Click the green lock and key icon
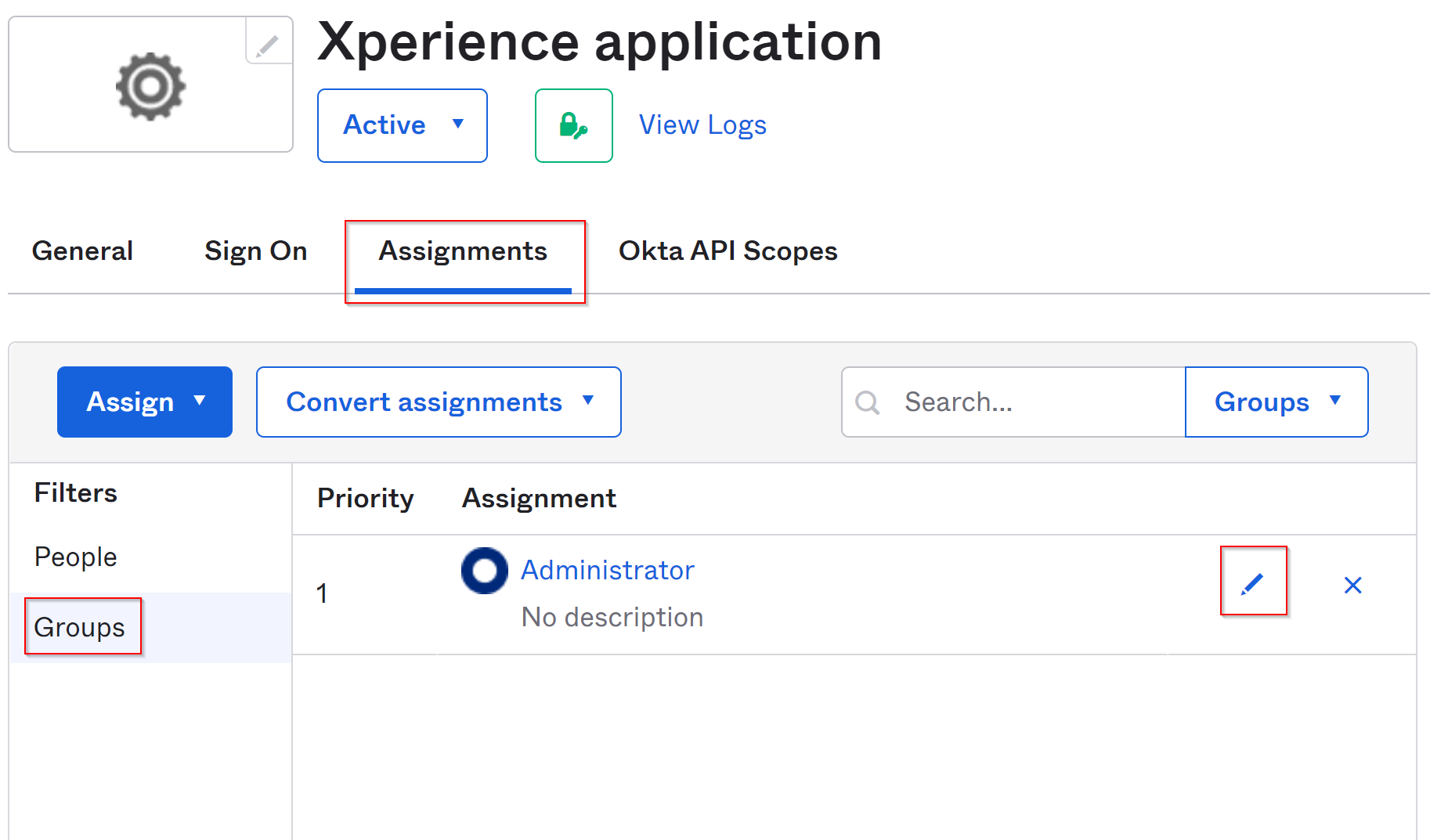This screenshot has width=1430, height=840. (x=573, y=125)
